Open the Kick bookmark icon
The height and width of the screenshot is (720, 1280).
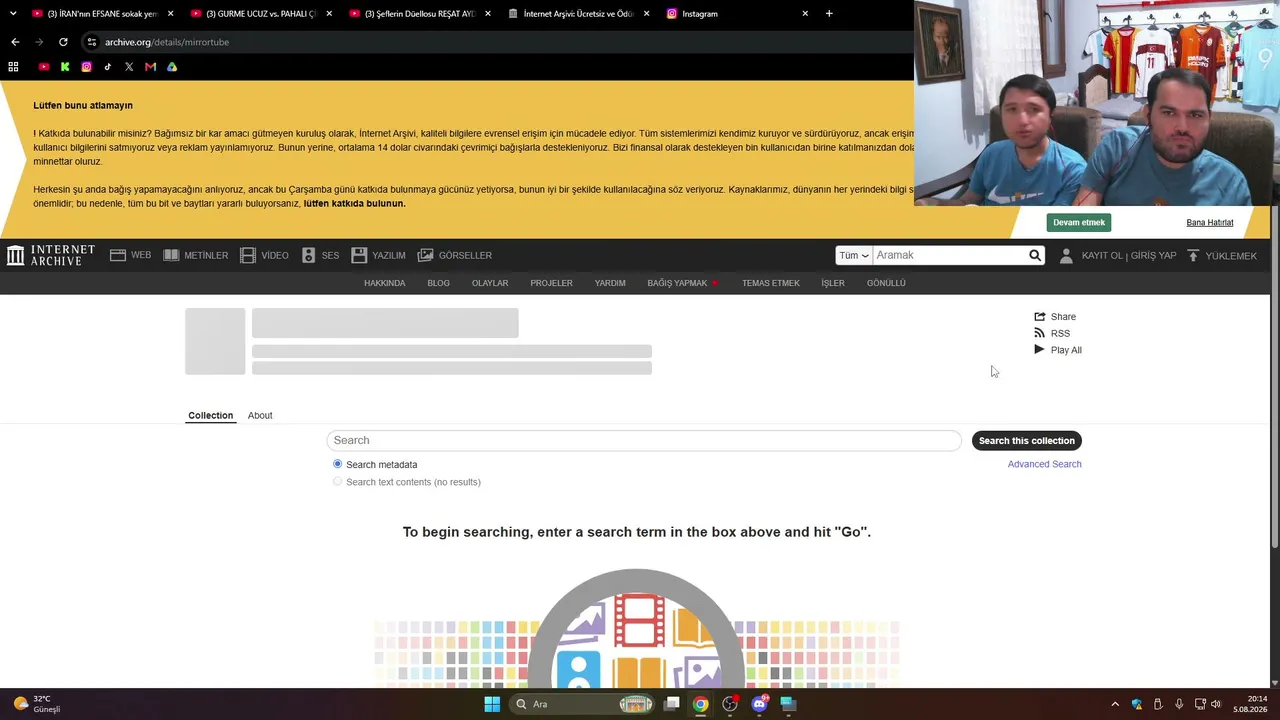point(65,67)
